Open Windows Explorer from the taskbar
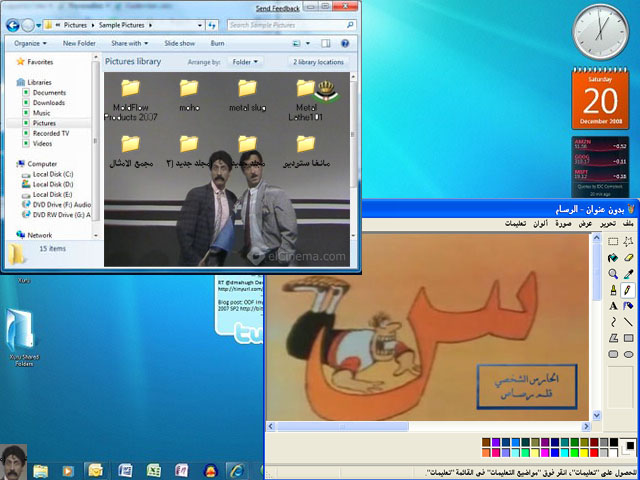 click(40, 471)
